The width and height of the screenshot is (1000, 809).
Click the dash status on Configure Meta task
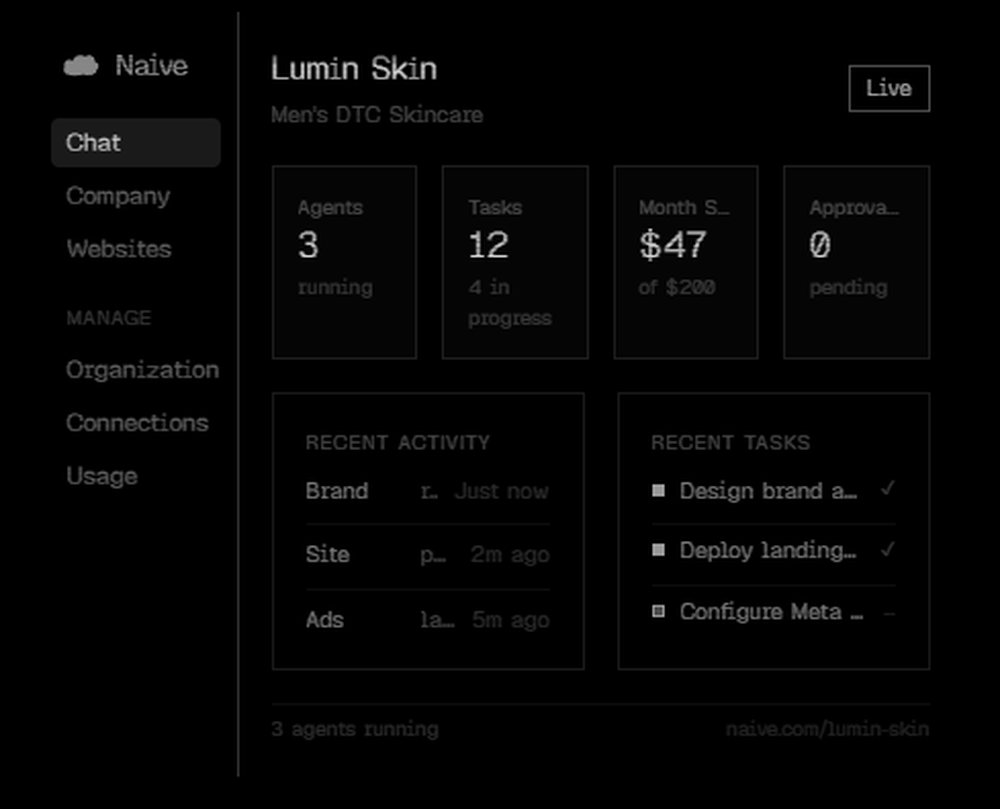[889, 613]
